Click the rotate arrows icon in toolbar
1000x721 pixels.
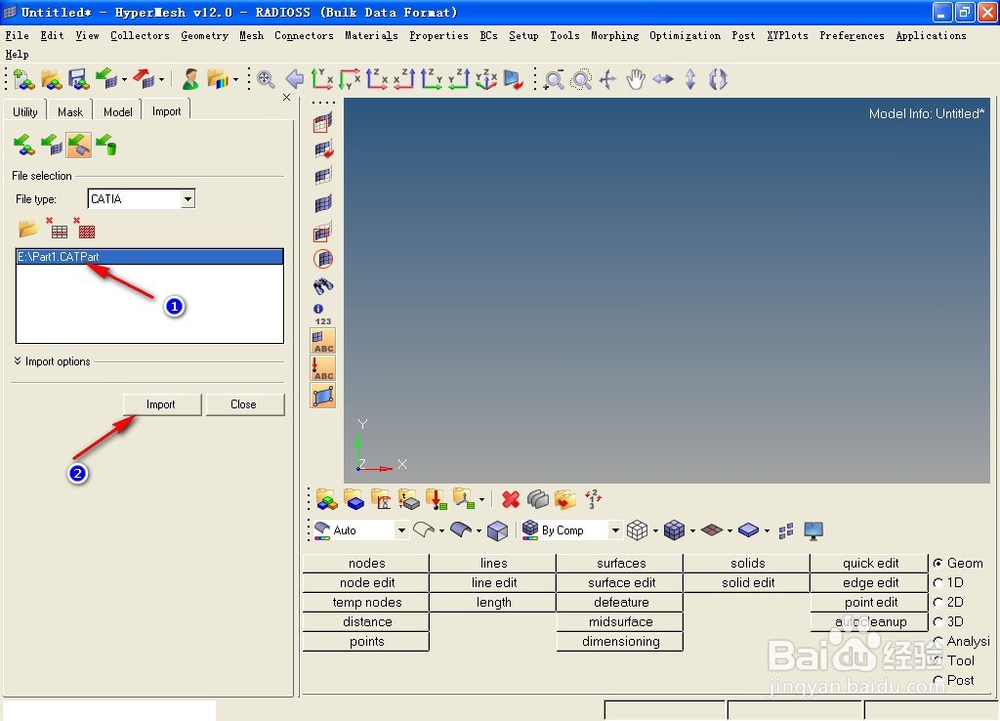(x=718, y=79)
